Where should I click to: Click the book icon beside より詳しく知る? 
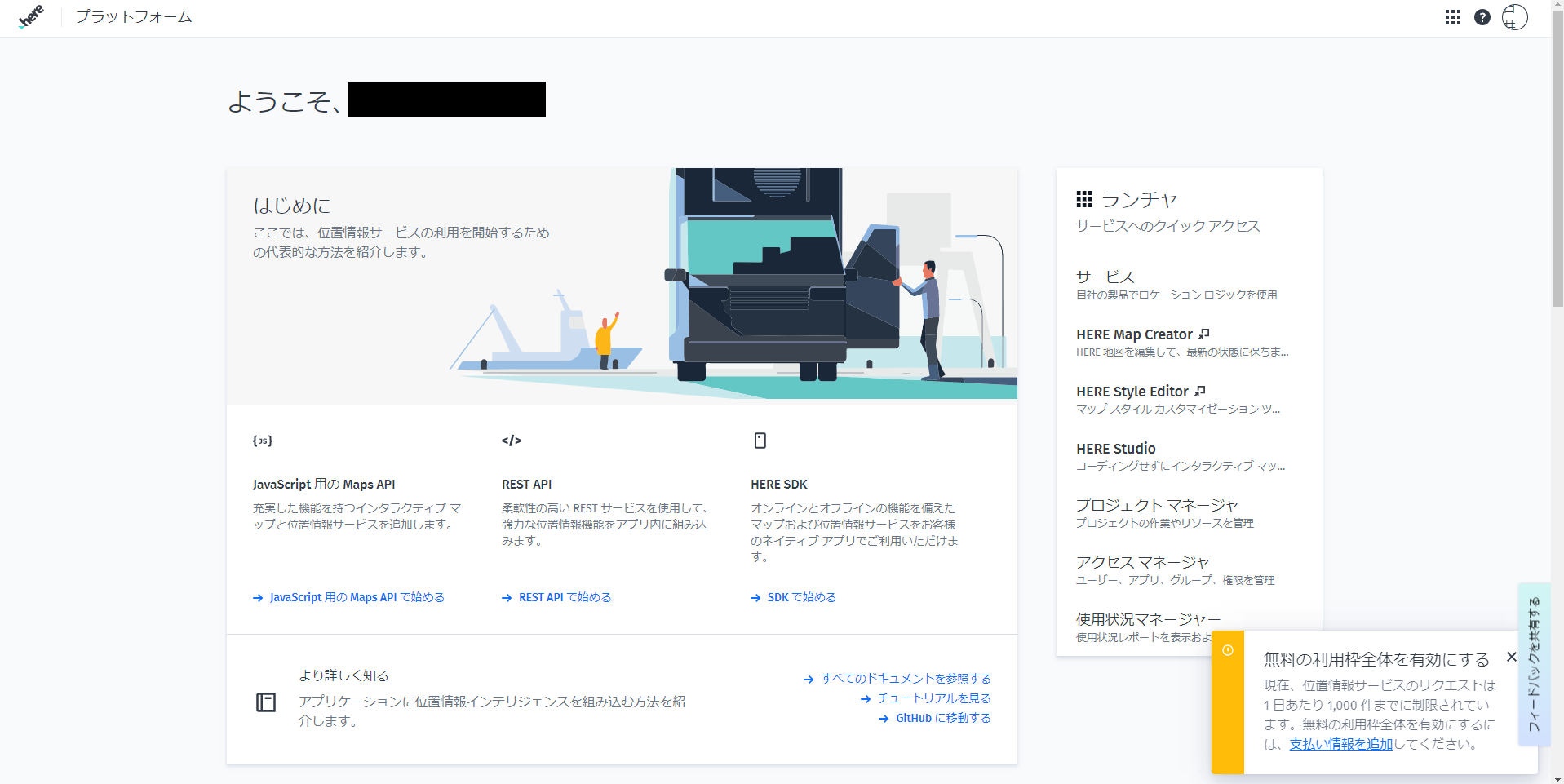266,702
